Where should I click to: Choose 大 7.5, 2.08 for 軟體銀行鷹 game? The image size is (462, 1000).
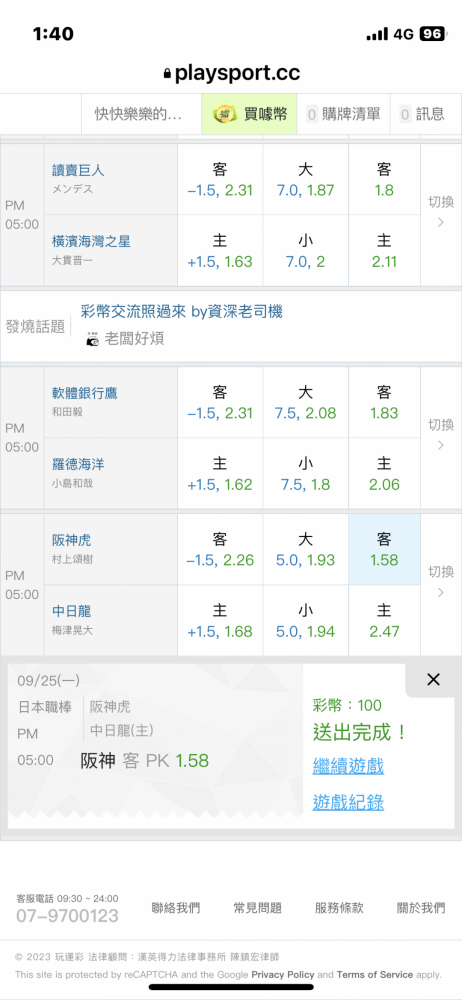(306, 402)
